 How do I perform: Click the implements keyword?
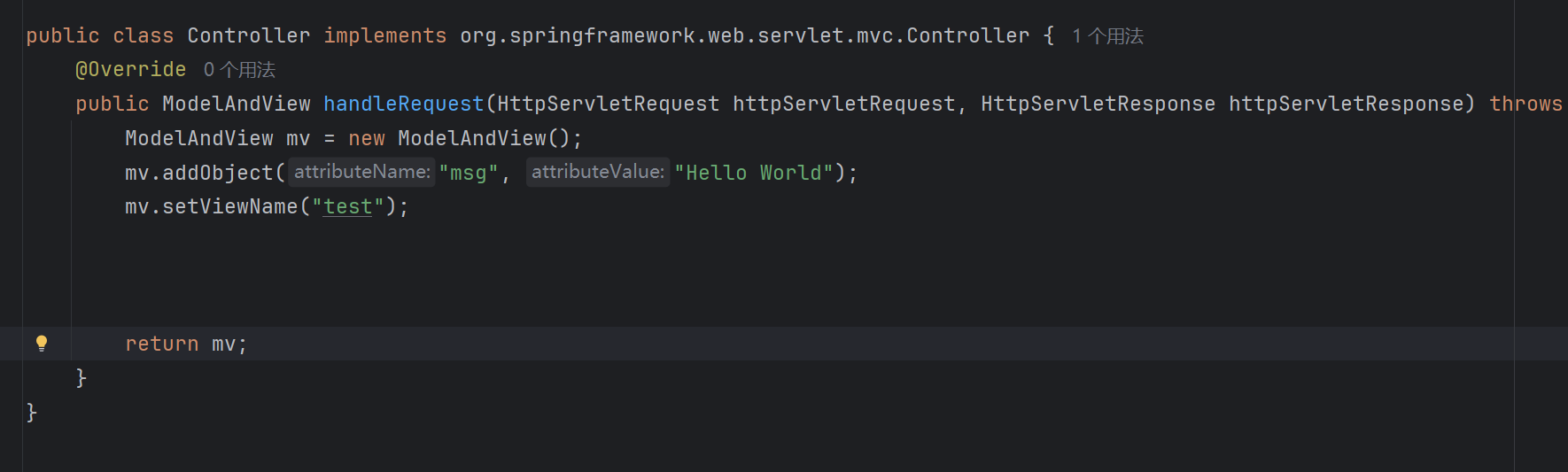click(385, 35)
